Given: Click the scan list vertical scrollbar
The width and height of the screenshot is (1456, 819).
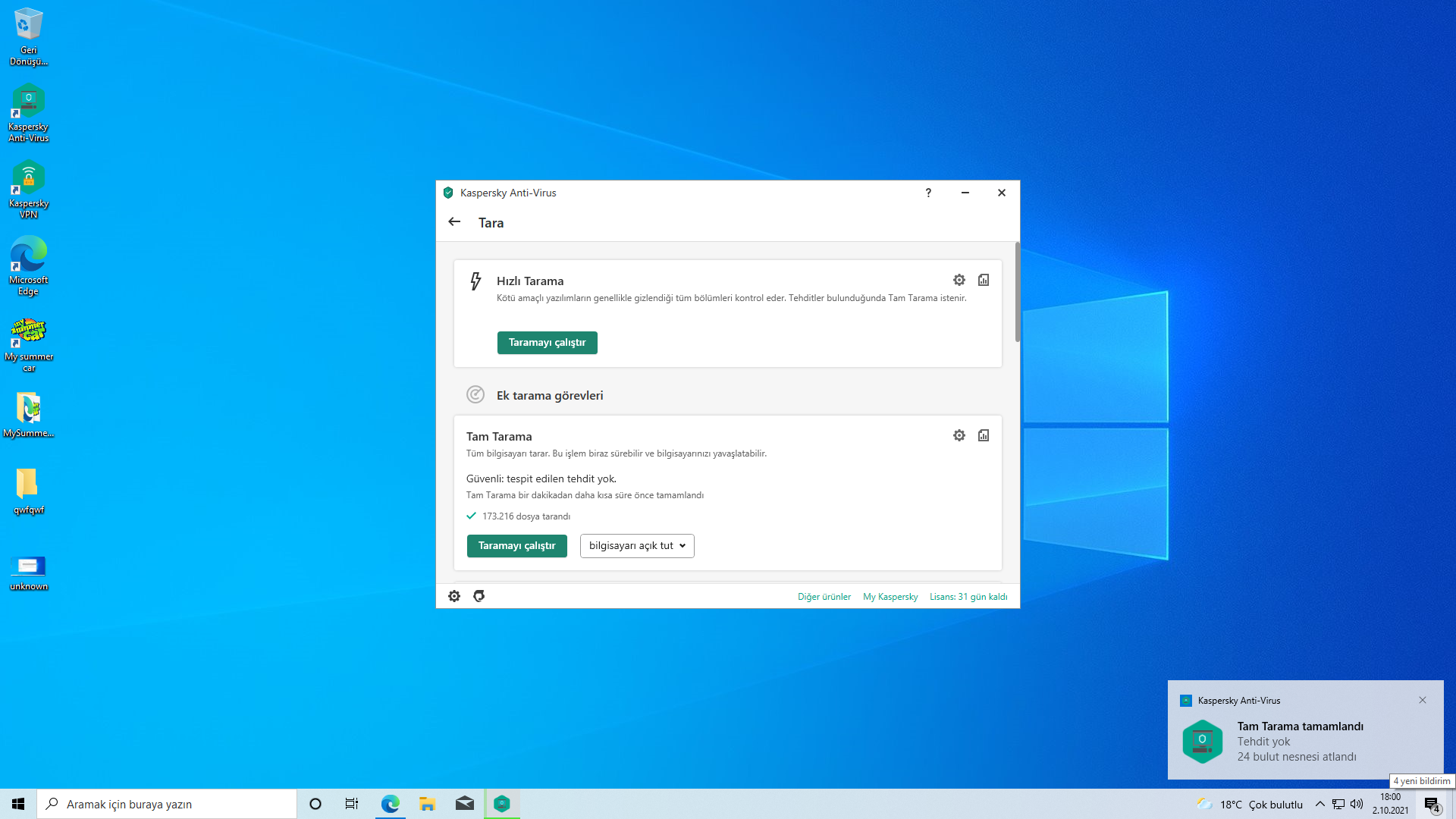Looking at the screenshot, I should click(1017, 293).
